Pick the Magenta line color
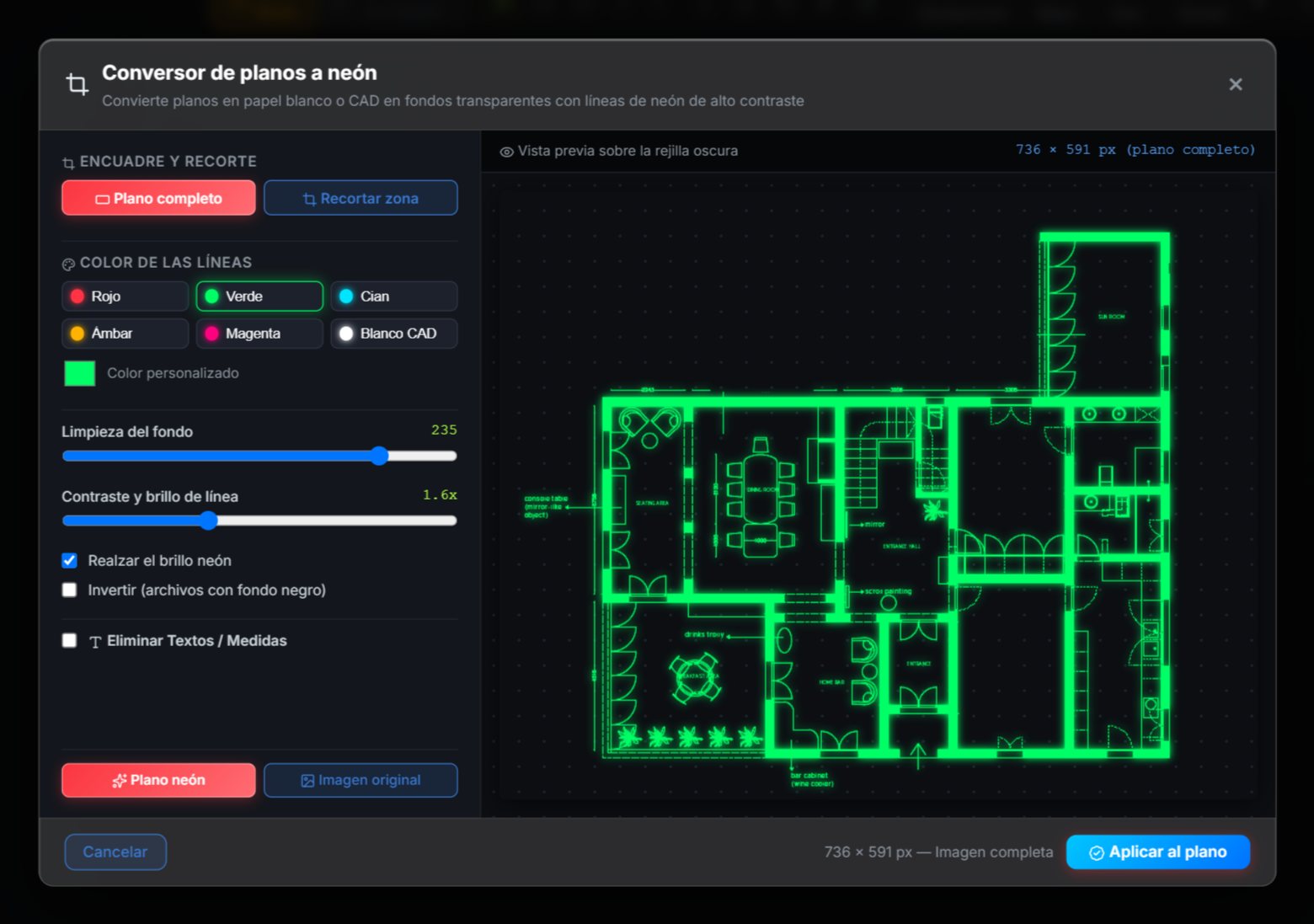Screen dimensions: 1314x924 259,334
